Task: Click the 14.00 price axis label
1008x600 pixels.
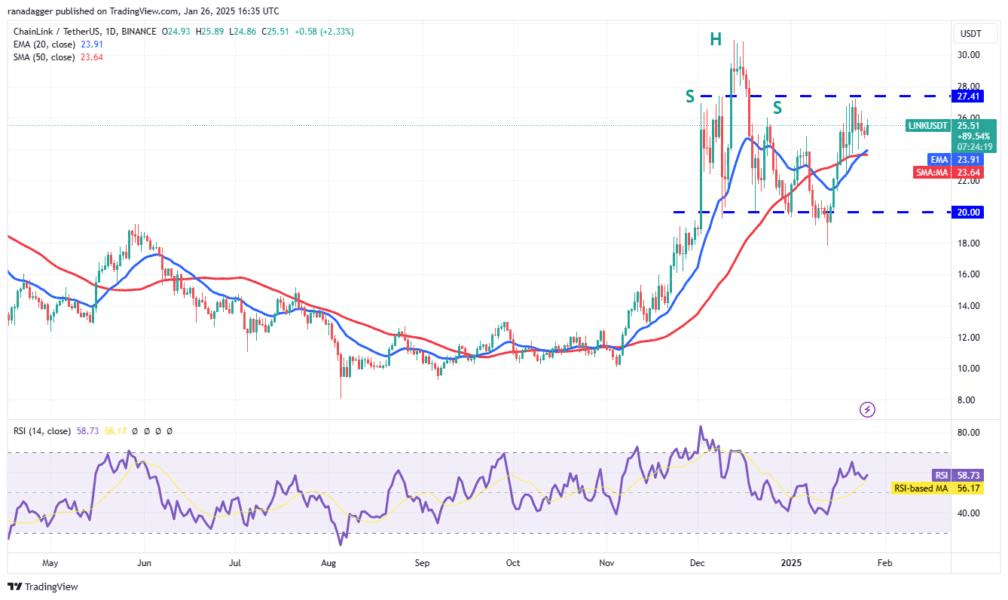Action: click(969, 306)
